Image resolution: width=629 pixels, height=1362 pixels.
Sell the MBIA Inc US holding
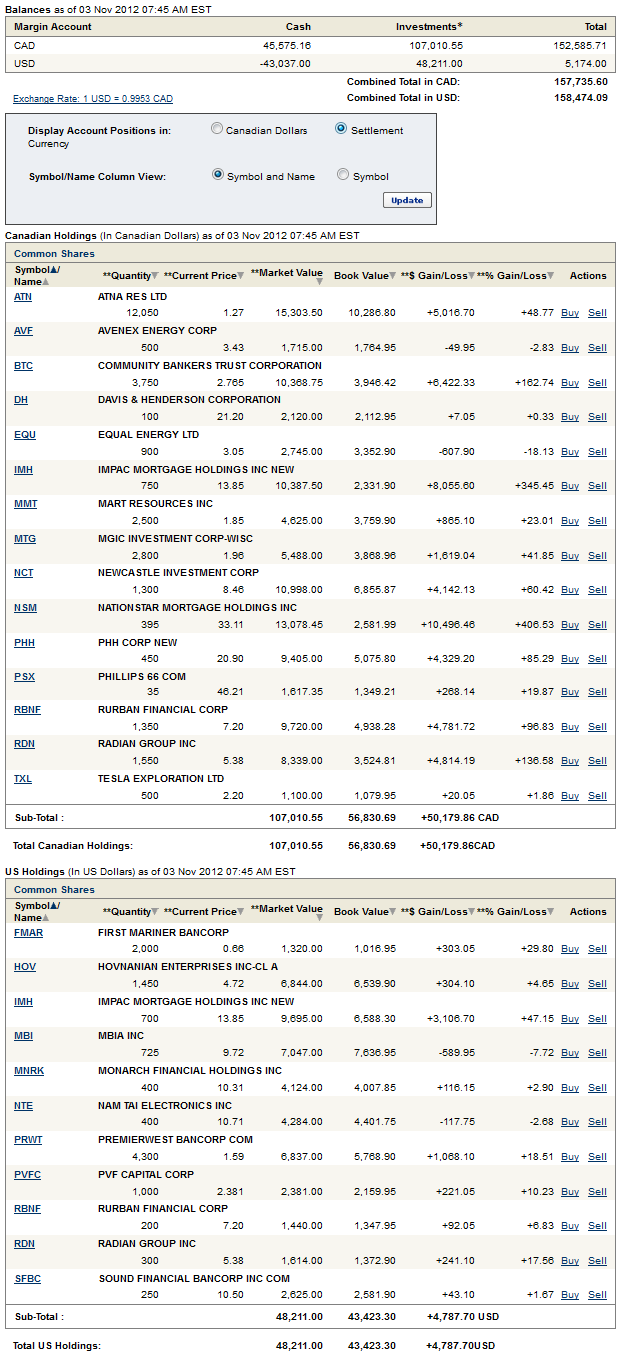click(597, 1053)
